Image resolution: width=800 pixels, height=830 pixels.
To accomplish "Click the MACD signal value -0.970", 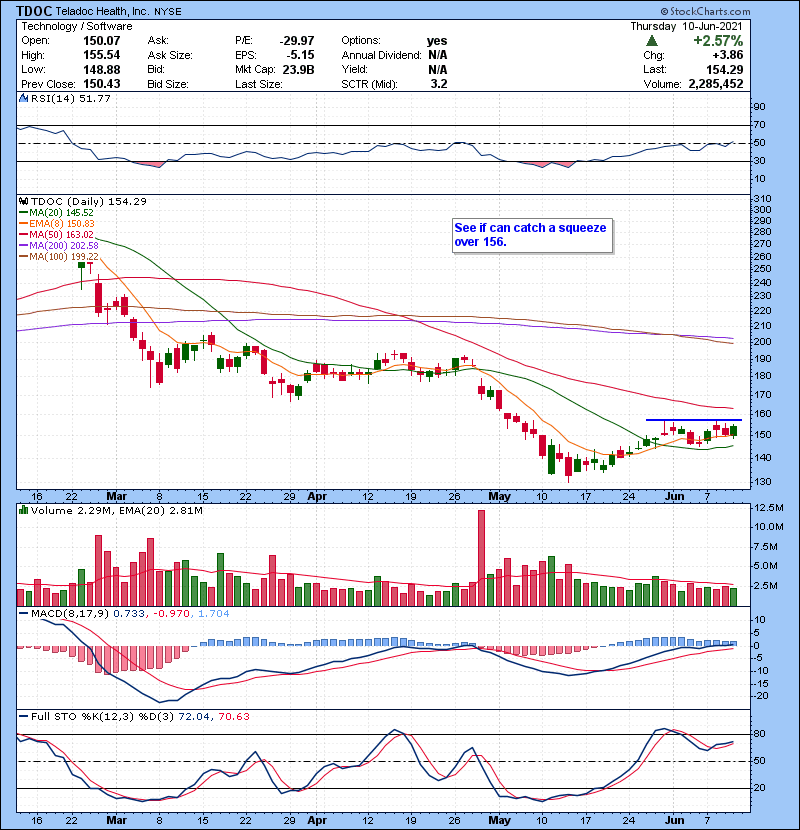I will click(172, 614).
